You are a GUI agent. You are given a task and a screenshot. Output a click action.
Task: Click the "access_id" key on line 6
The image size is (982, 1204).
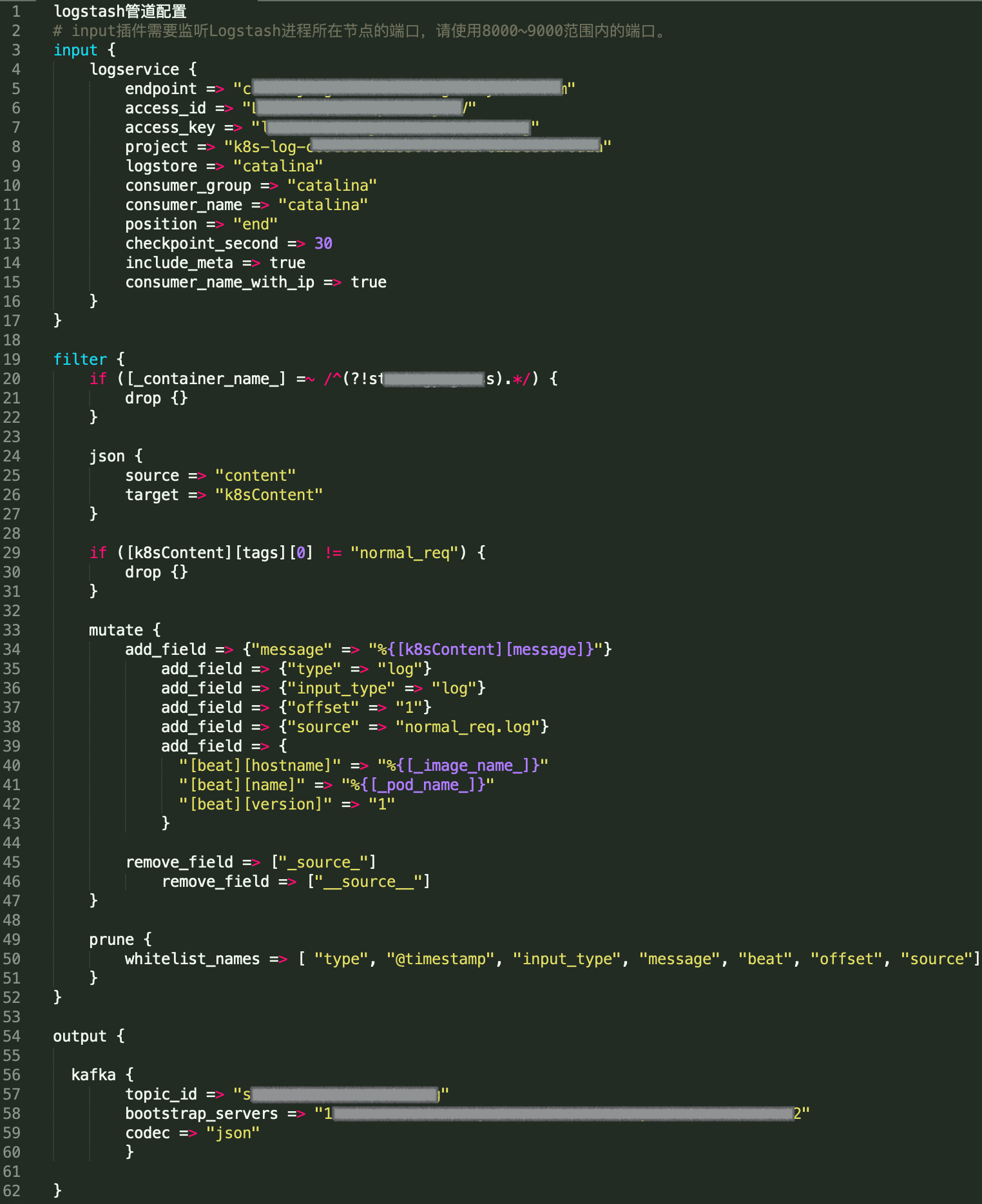pyautogui.click(x=166, y=108)
